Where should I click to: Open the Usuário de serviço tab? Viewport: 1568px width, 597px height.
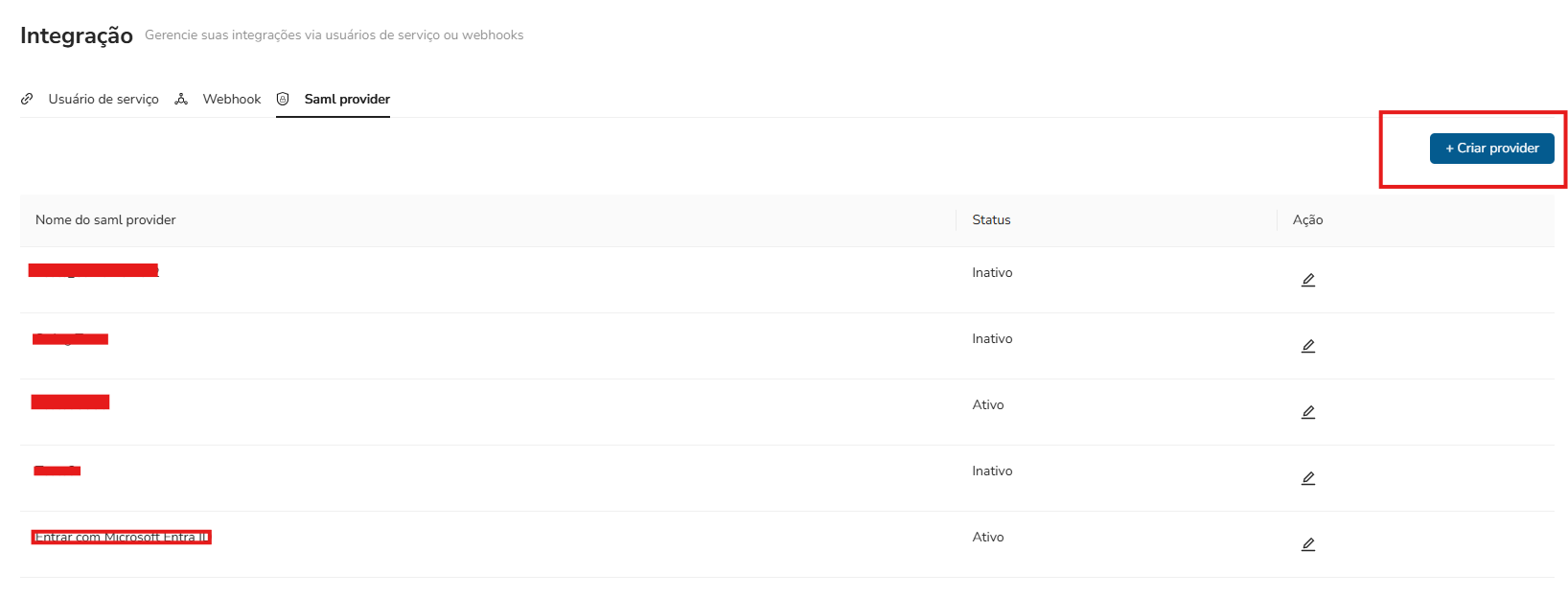click(x=104, y=99)
